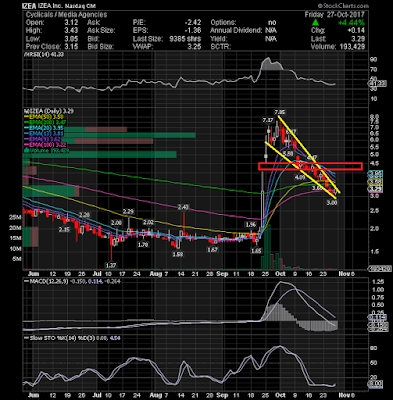Viewport: 393px width, 400px height.
Task: Click the Chg value +0.14
Action: (x=356, y=30)
